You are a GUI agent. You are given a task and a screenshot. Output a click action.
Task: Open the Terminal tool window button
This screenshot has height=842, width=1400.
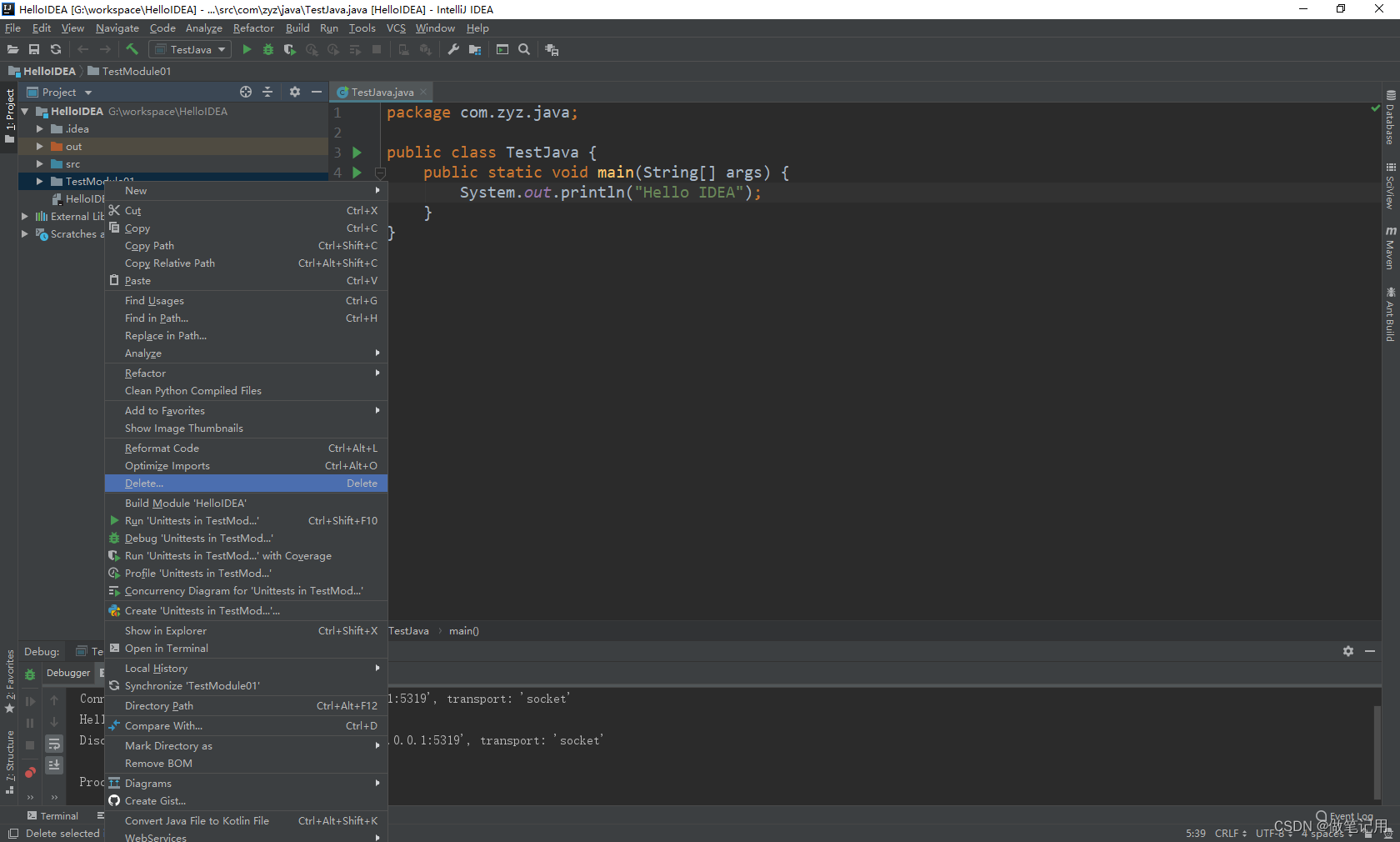(52, 816)
